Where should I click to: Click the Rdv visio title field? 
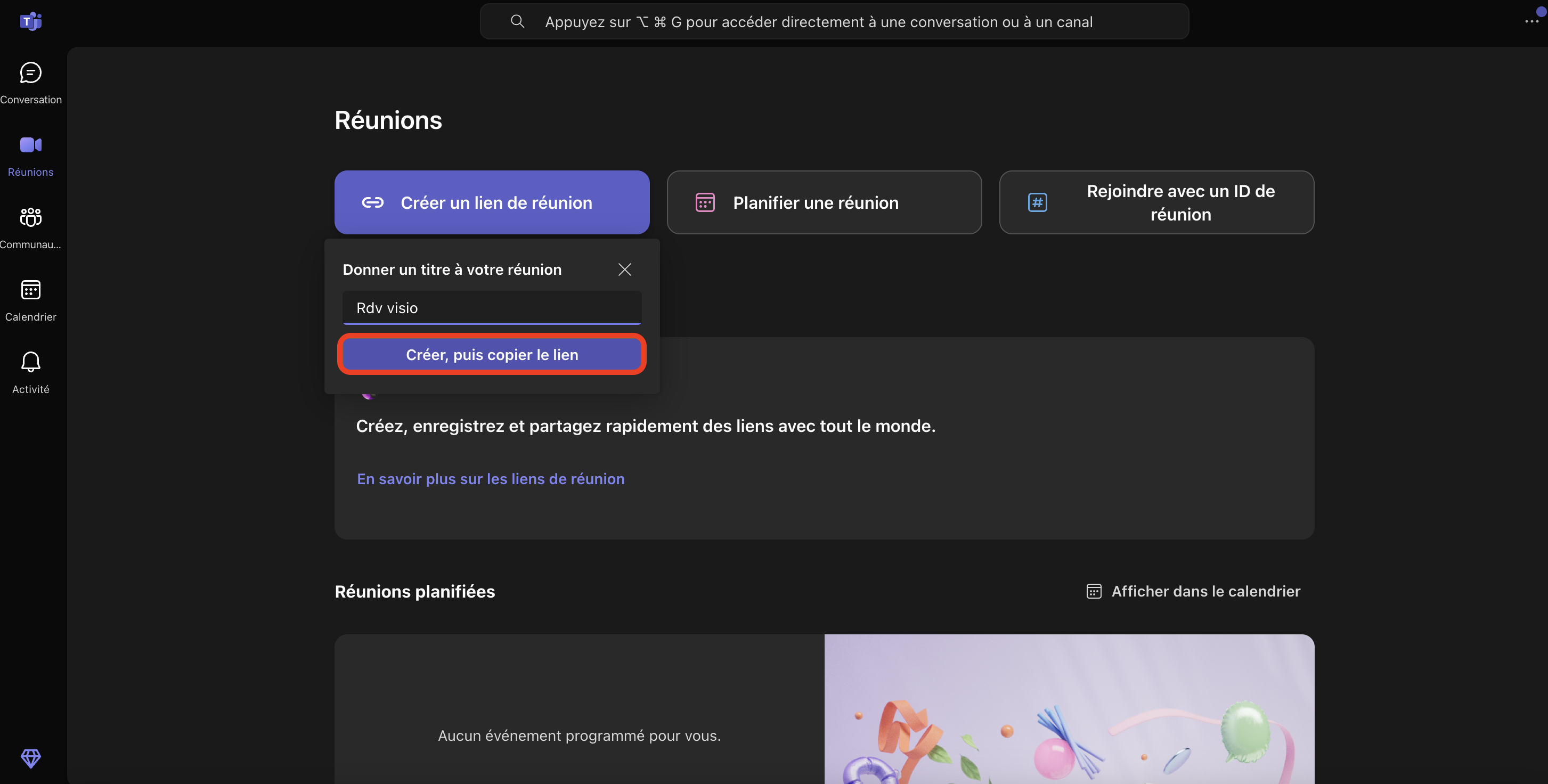[x=492, y=308]
